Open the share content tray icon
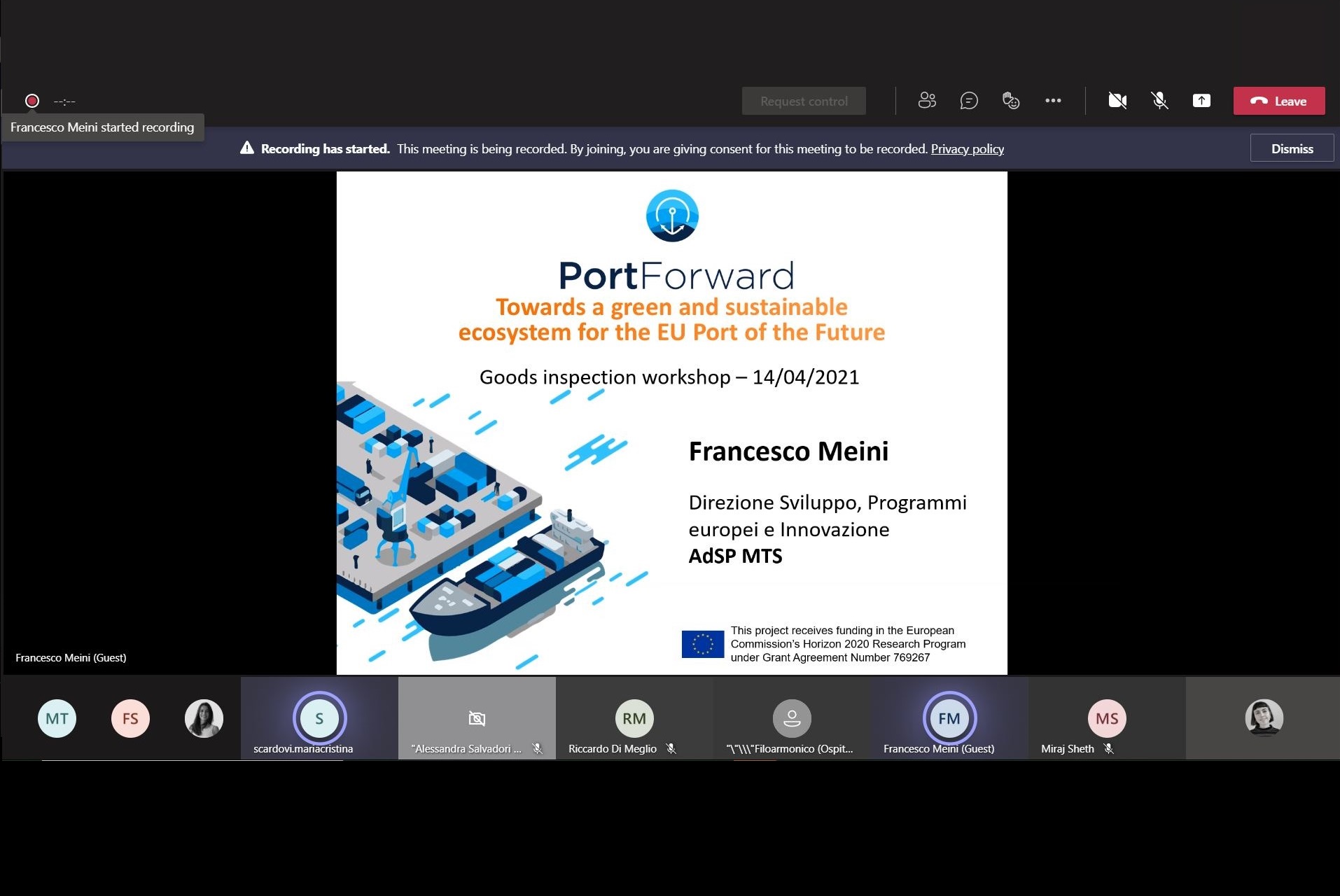The height and width of the screenshot is (896, 1340). click(x=1201, y=101)
